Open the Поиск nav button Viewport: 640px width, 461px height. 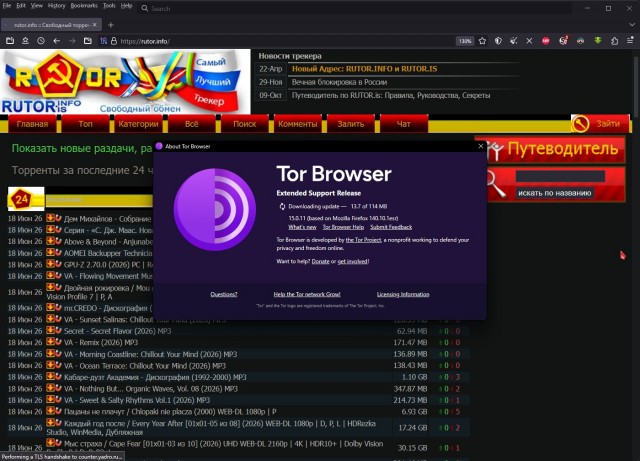pos(244,124)
